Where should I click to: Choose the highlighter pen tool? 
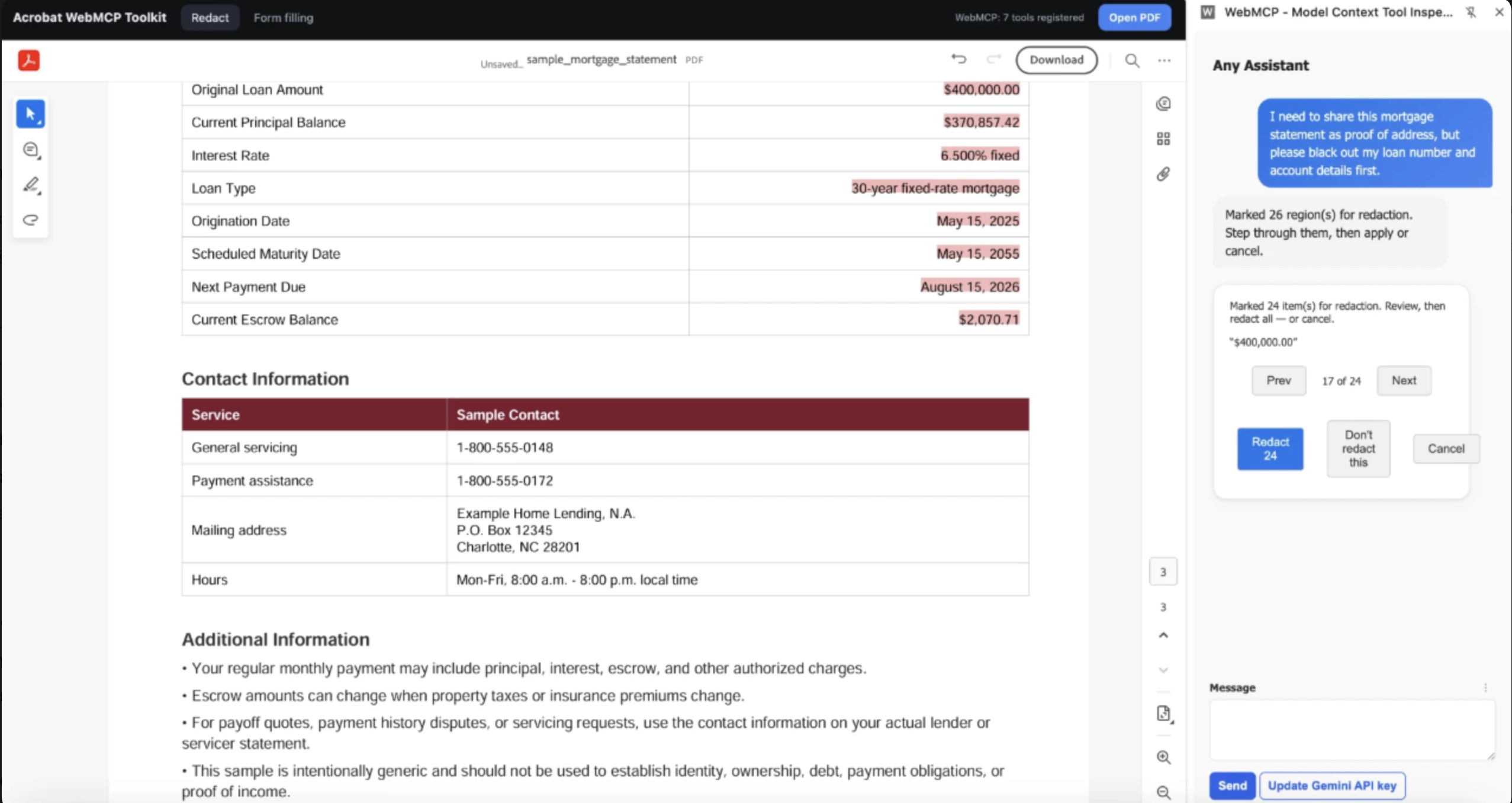[x=31, y=185]
